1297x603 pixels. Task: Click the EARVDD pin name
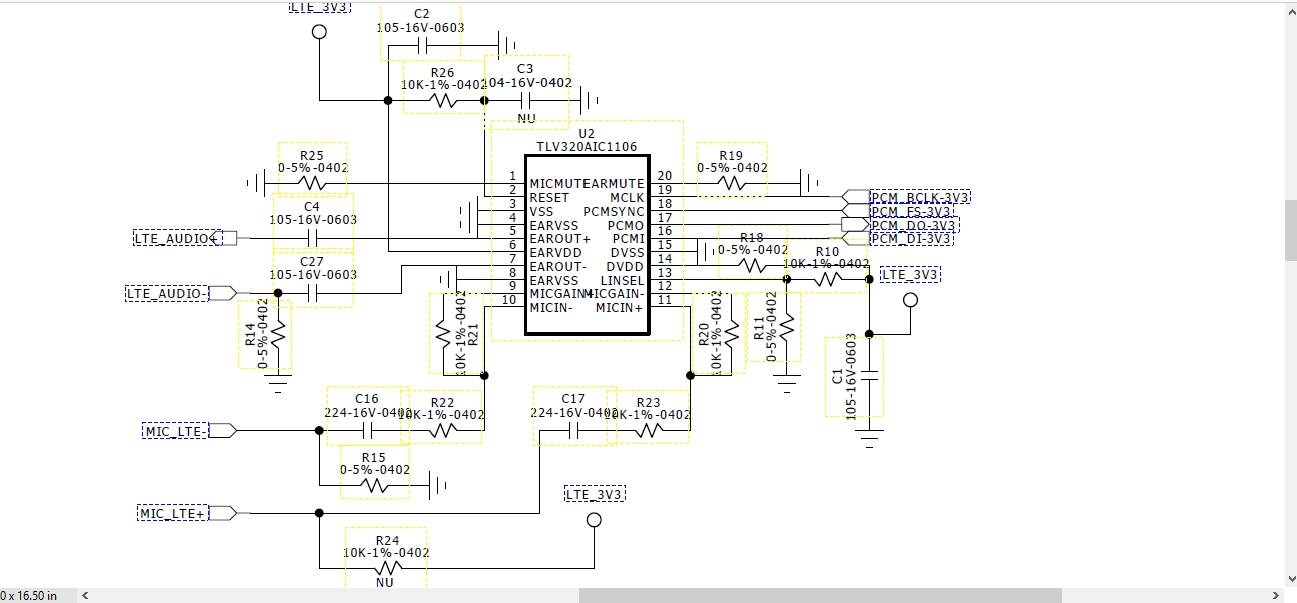[x=555, y=253]
